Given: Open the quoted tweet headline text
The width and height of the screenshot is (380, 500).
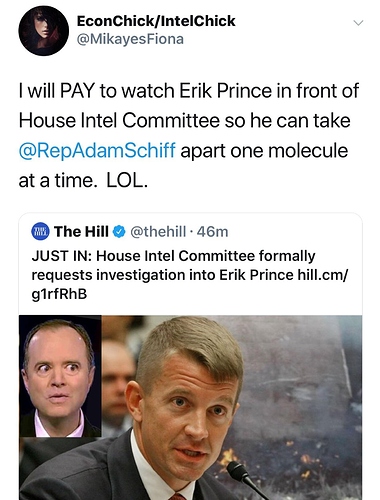Looking at the screenshot, I should 190,275.
